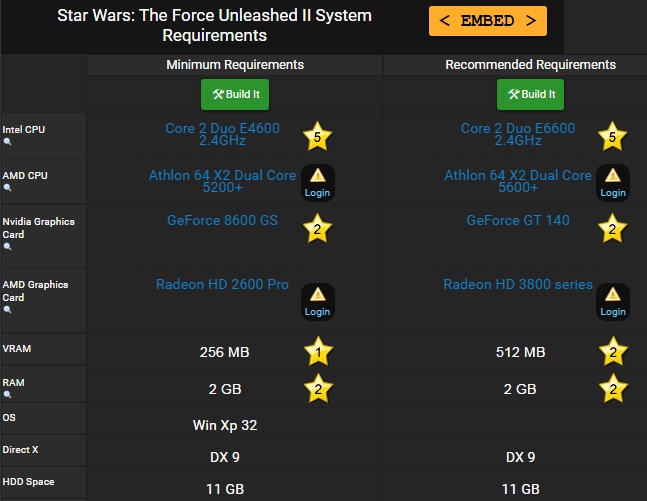Viewport: 647px width, 501px height.
Task: Click star rating beside recommended 512 MB VRAM
Action: (x=613, y=352)
